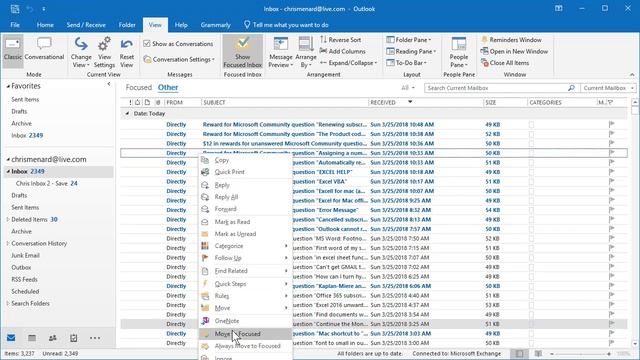Collapse the Favorites section
This screenshot has height=360, width=640.
tap(8, 86)
